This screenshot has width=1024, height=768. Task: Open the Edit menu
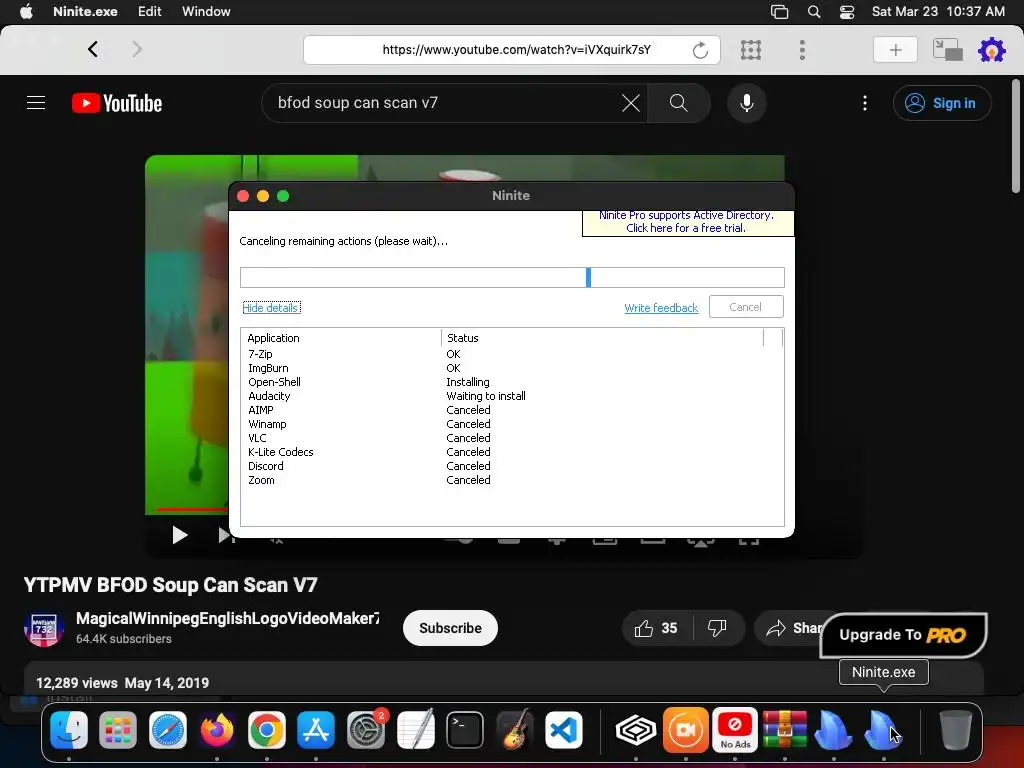(x=150, y=11)
